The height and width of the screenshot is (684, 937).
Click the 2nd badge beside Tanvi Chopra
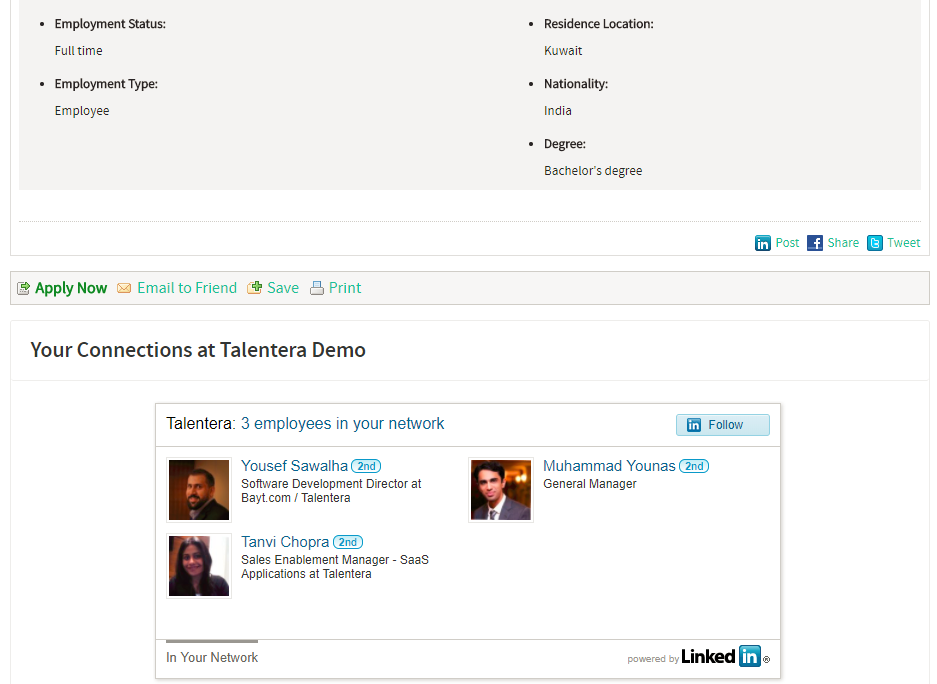[348, 542]
